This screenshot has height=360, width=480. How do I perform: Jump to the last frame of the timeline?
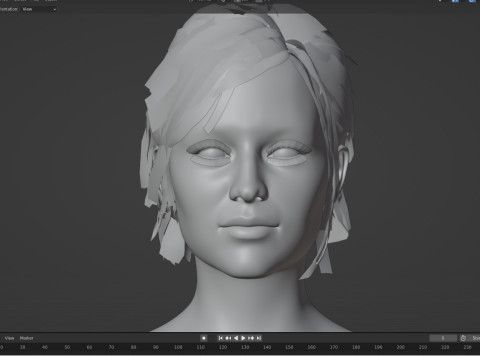pyautogui.click(x=259, y=338)
